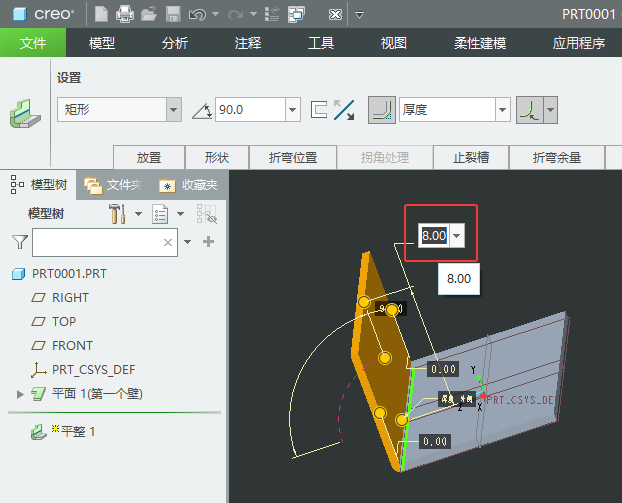The width and height of the screenshot is (622, 503).
Task: Select the 文件夹 navigator tab
Action: 113,185
